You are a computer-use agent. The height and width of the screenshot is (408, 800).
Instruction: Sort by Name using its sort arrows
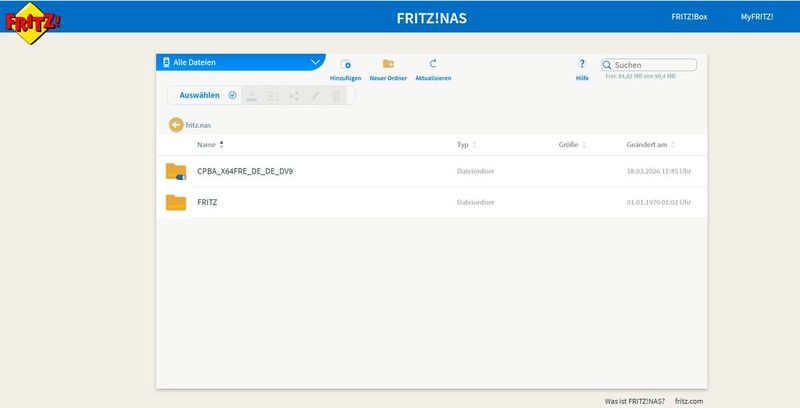(x=221, y=144)
